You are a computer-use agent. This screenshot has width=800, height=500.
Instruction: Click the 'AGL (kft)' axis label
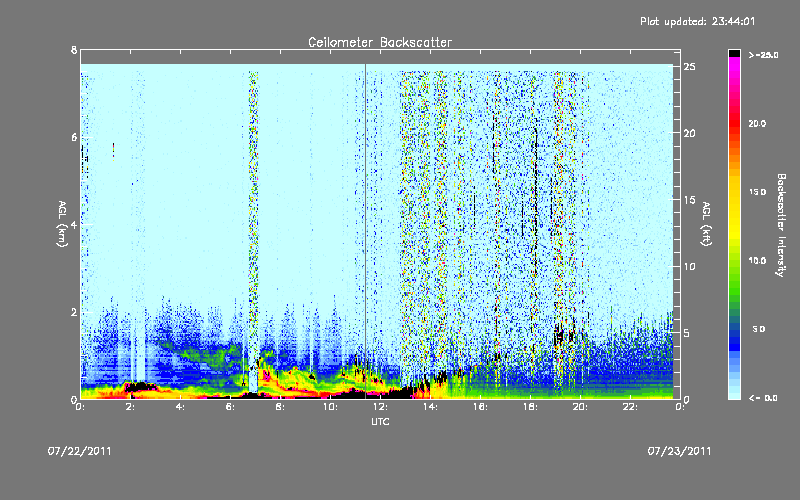(x=706, y=224)
